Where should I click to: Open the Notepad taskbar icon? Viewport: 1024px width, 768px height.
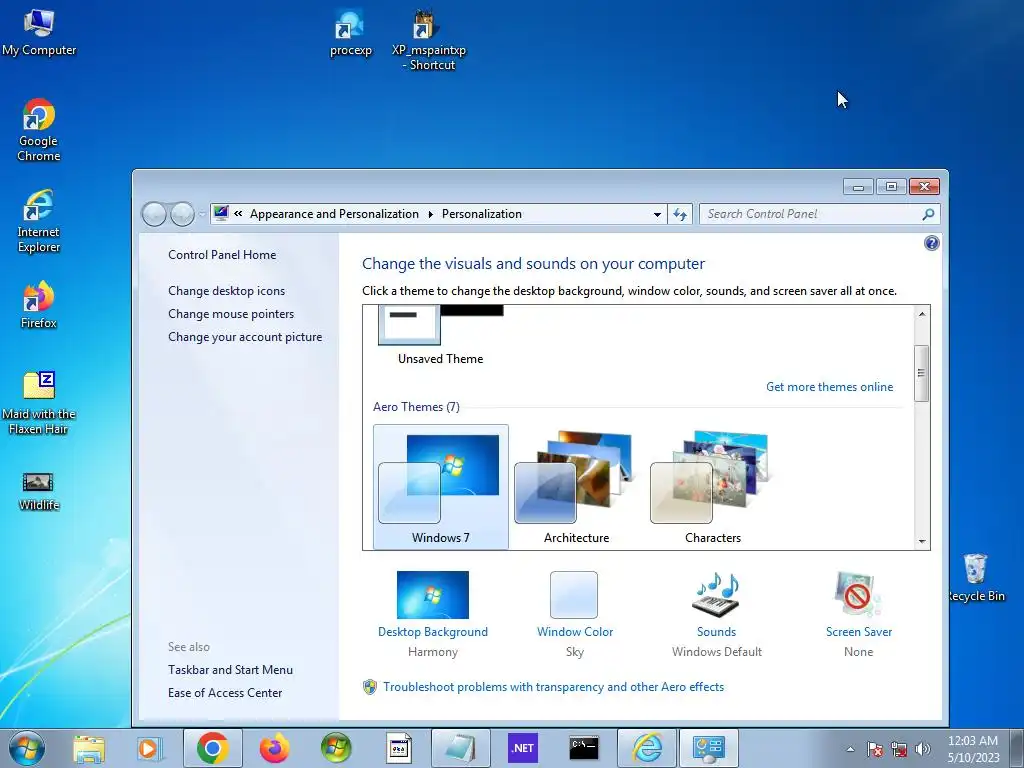460,748
